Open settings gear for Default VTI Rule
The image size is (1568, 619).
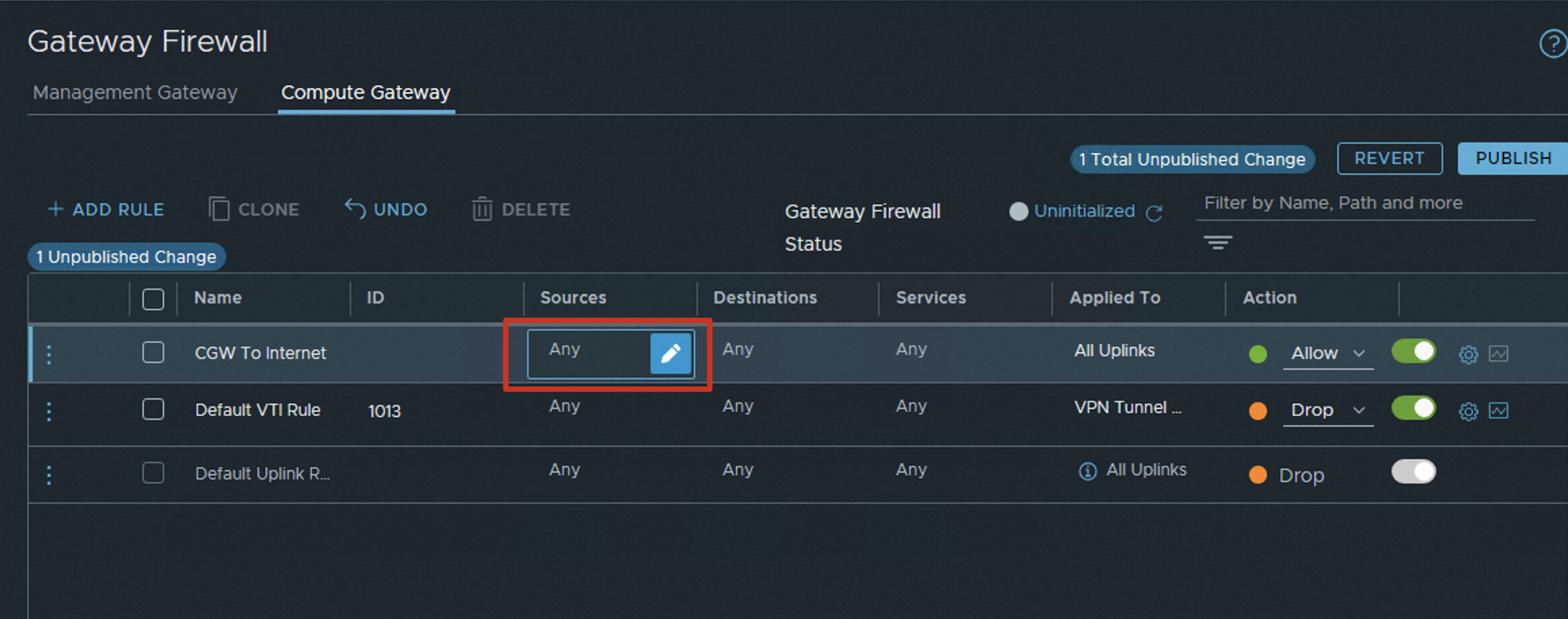click(1468, 410)
